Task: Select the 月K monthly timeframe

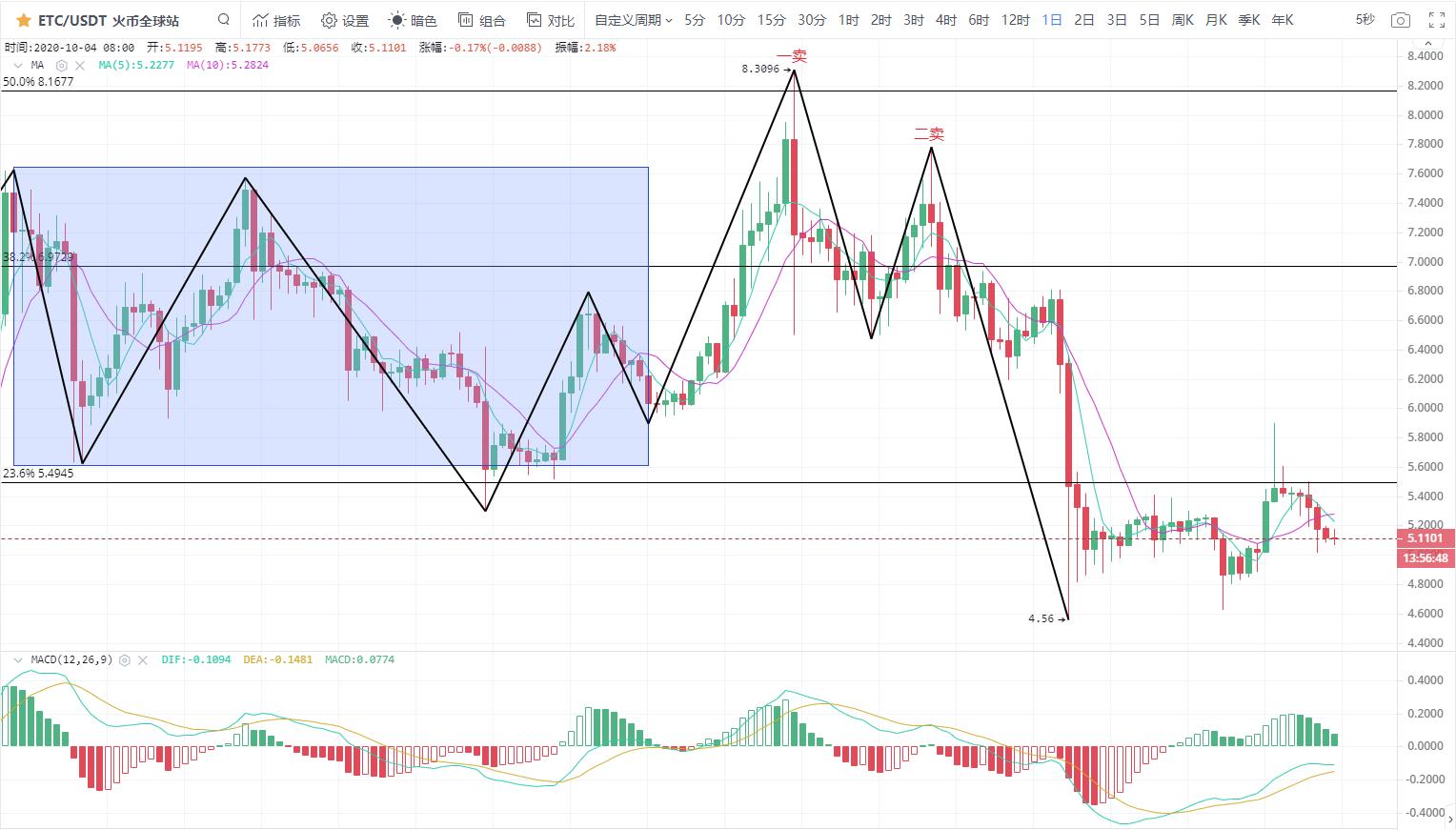Action: point(1216,20)
